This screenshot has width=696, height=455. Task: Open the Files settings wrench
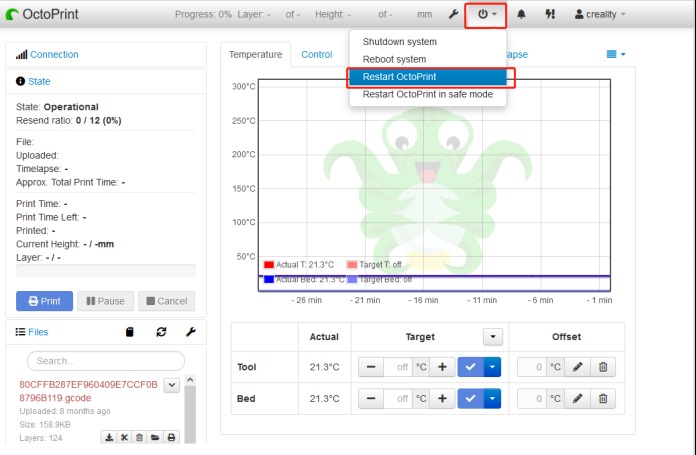coord(191,332)
